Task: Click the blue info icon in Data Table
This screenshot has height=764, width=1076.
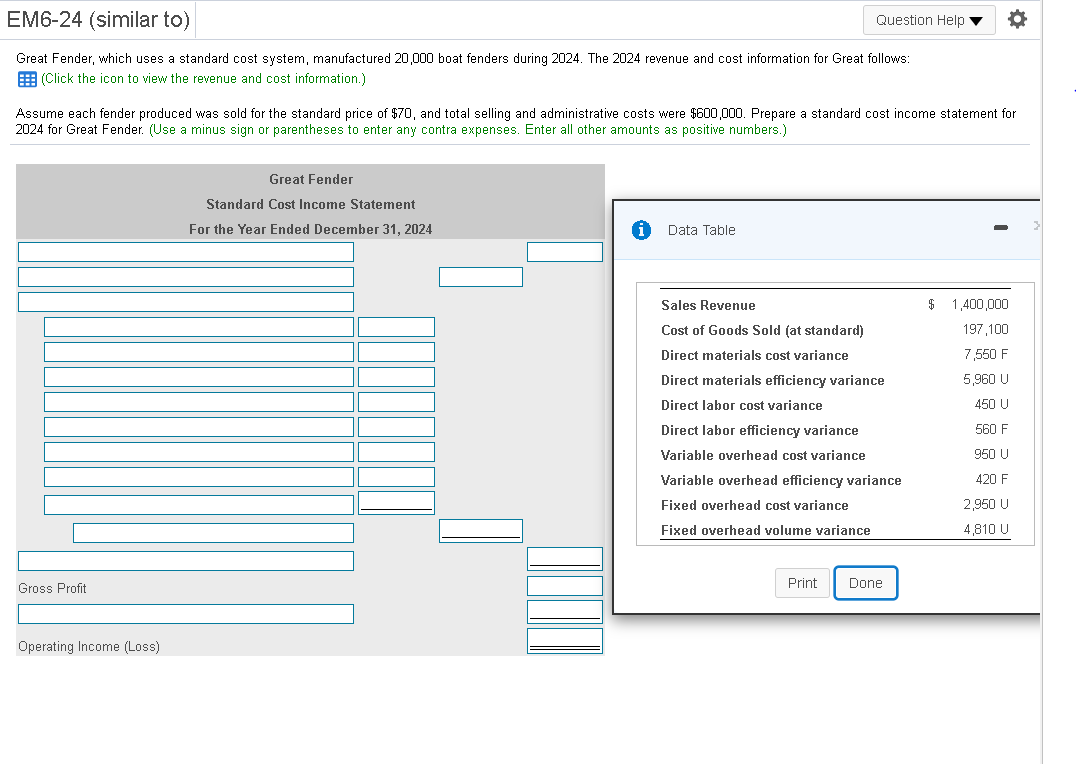Action: [x=641, y=230]
